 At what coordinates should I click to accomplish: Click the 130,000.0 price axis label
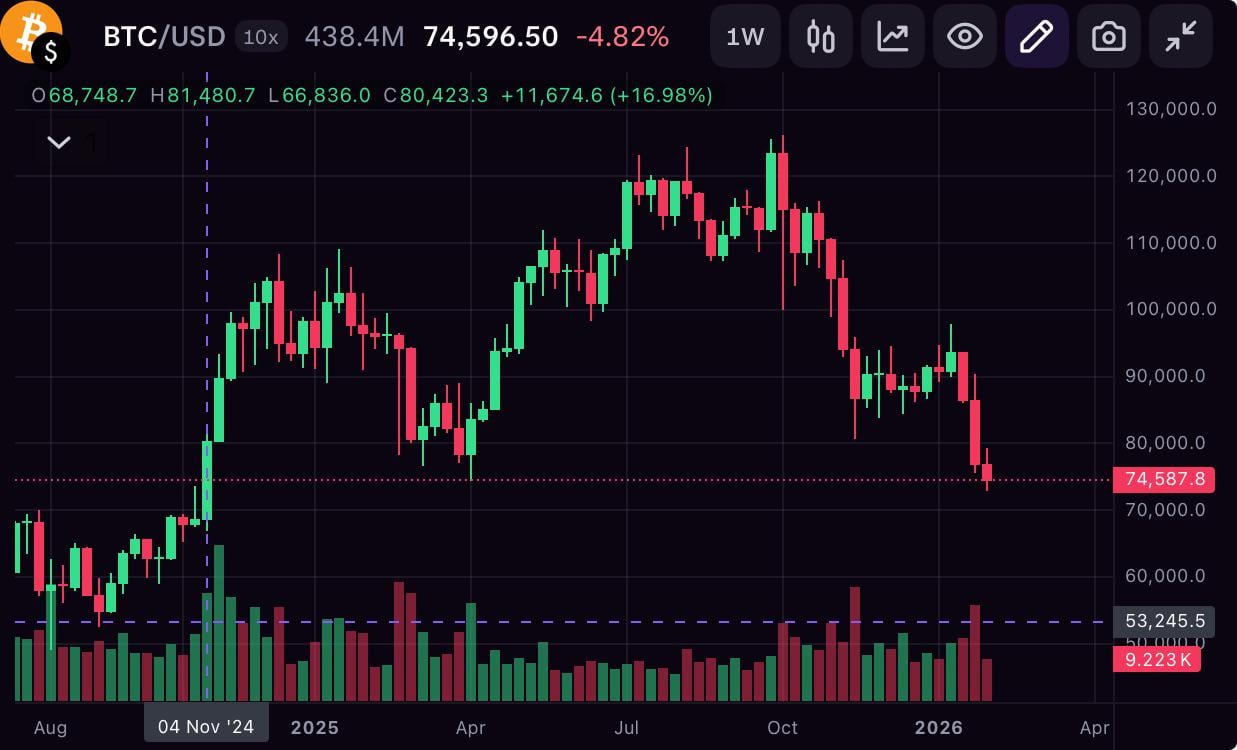point(1171,108)
